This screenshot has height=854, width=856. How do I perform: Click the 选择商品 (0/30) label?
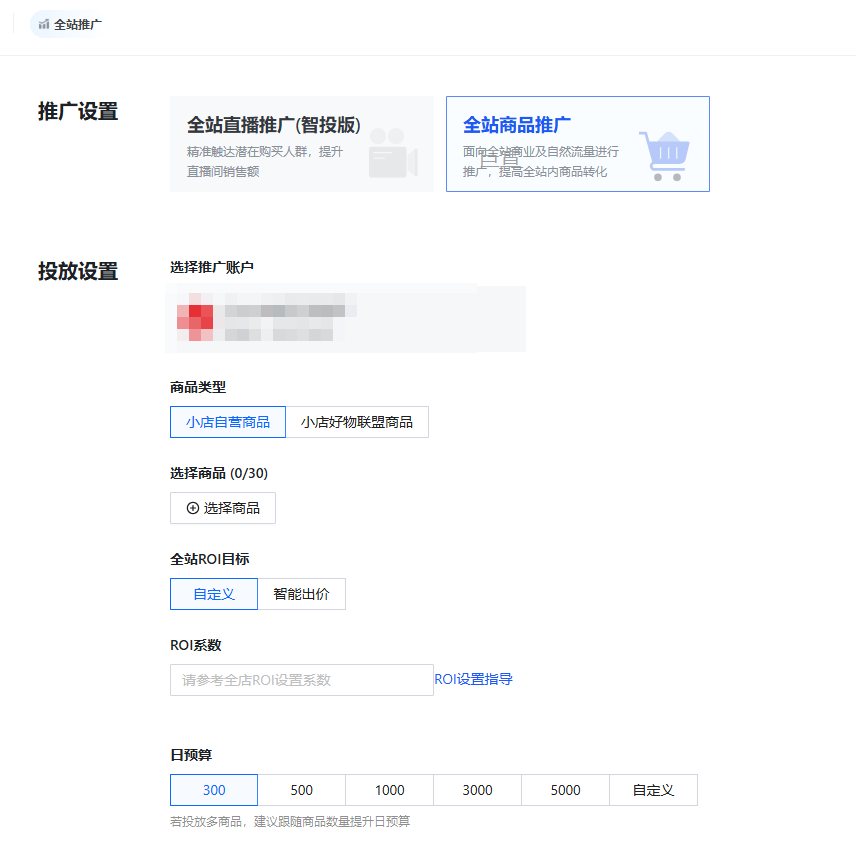pyautogui.click(x=219, y=473)
